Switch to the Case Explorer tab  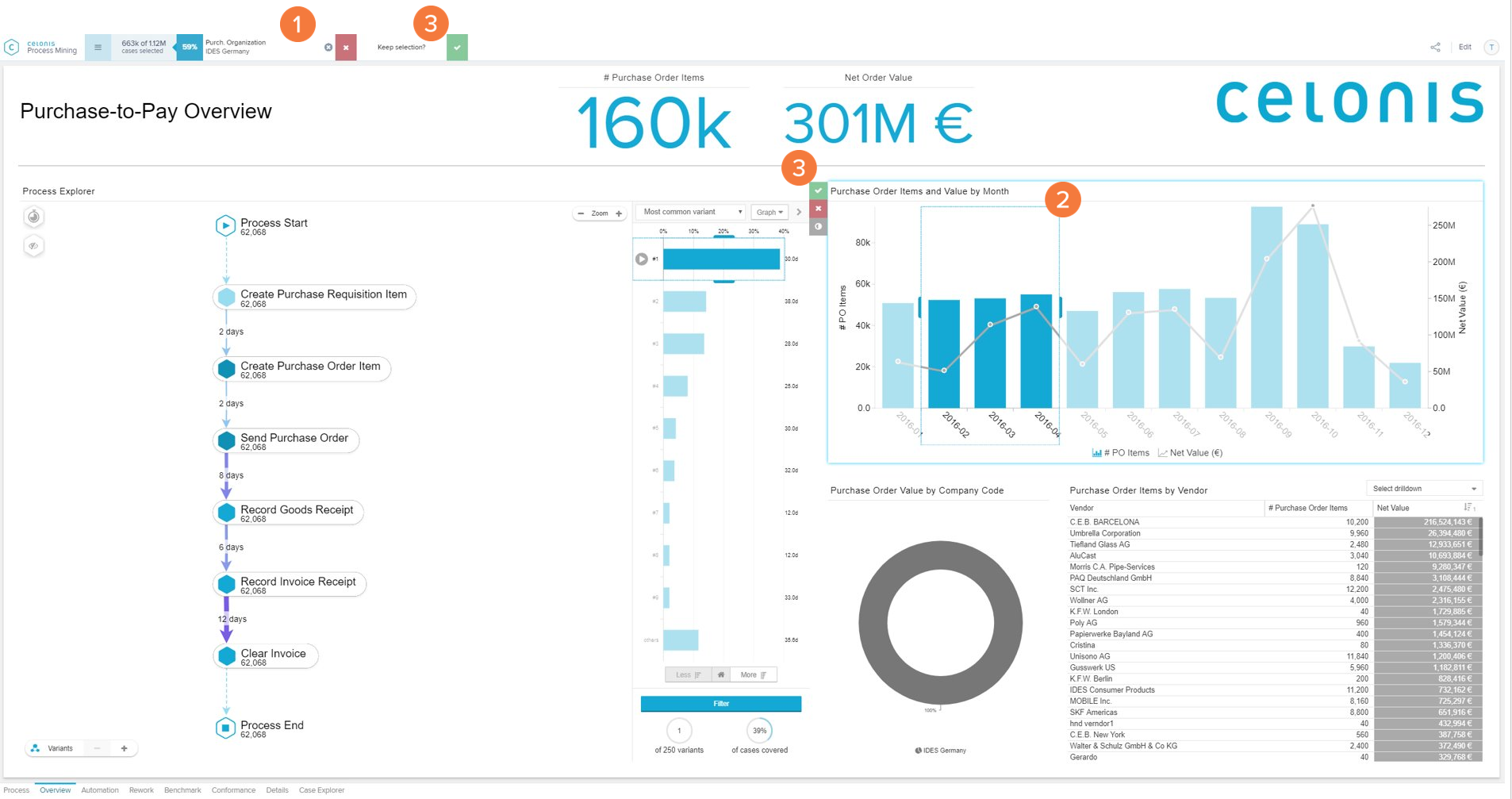click(x=321, y=790)
